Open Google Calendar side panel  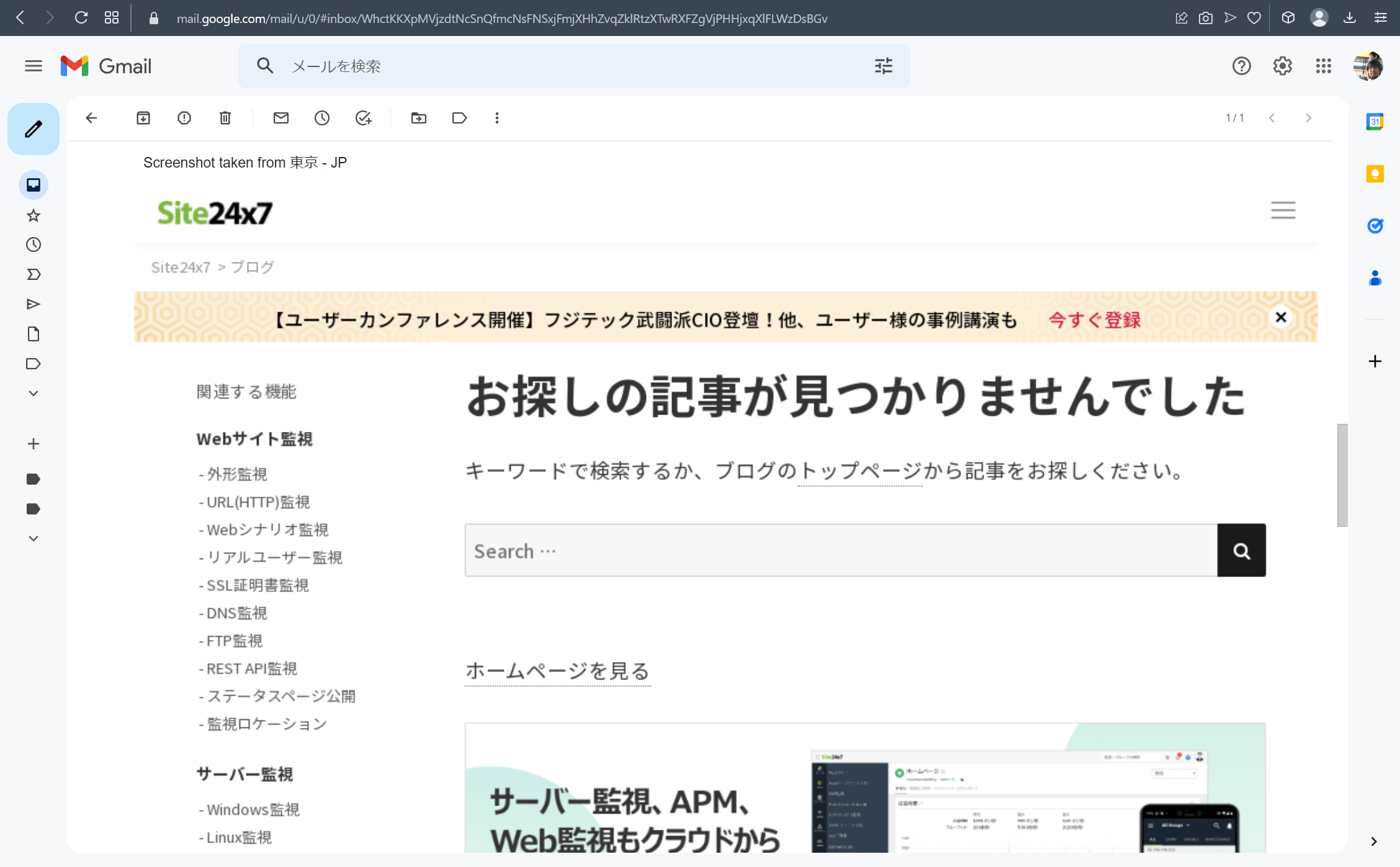pos(1375,122)
